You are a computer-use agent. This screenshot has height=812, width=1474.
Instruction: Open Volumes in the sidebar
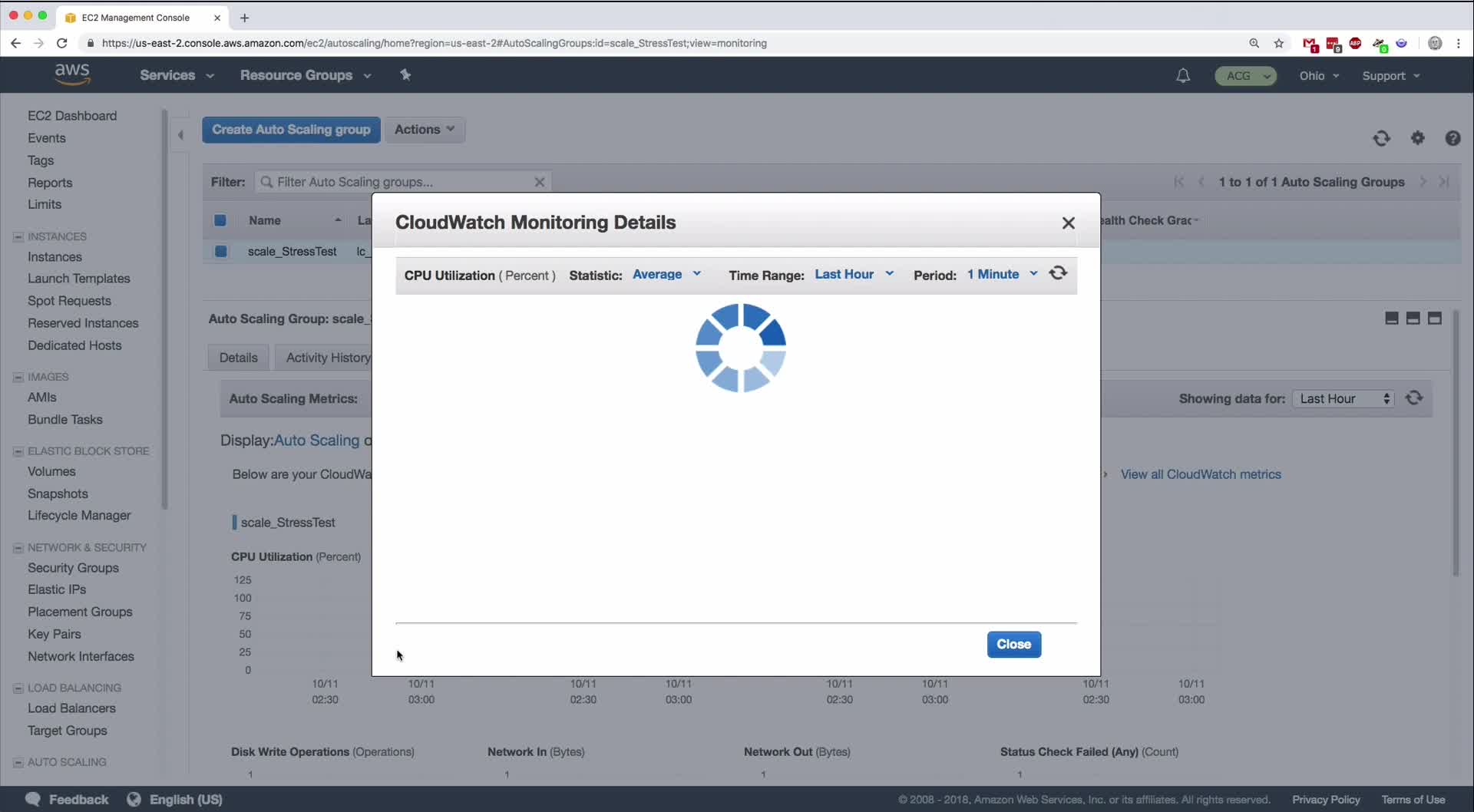[x=51, y=471]
